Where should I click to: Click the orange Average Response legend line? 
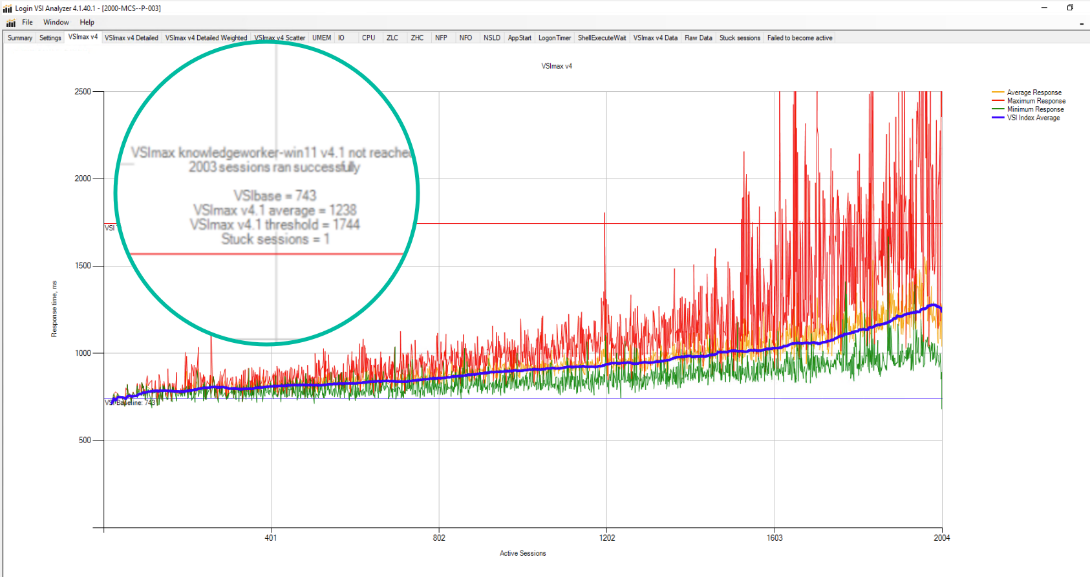[998, 92]
